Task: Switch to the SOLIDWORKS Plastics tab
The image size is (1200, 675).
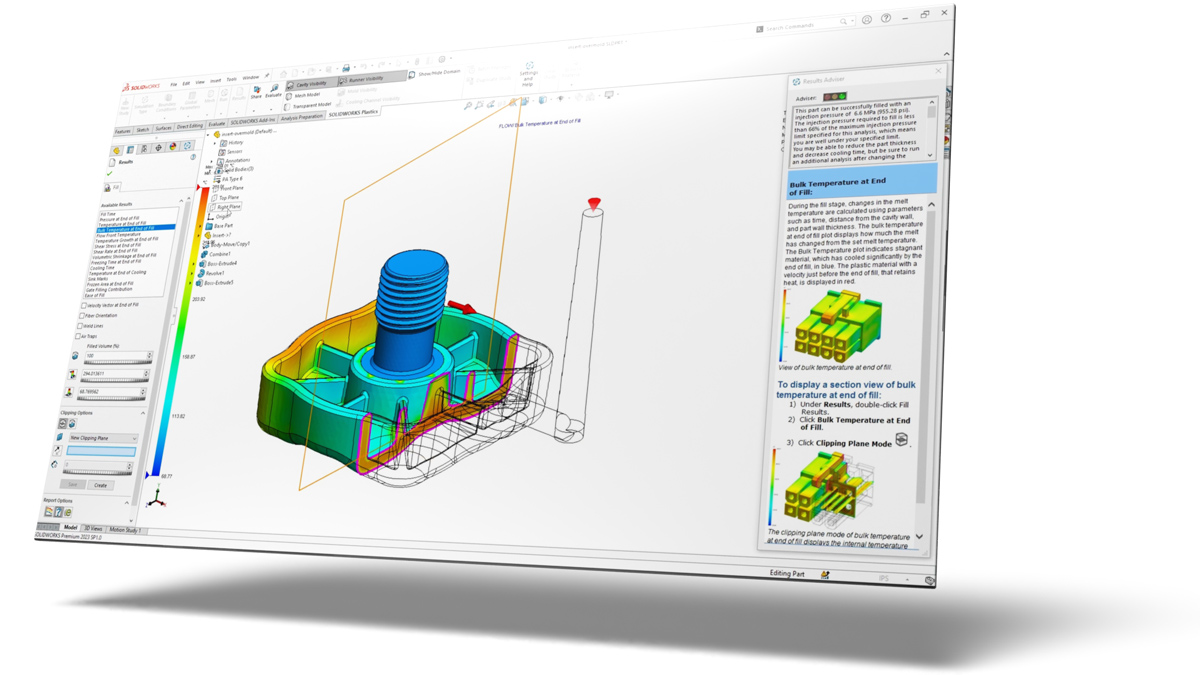Action: pos(353,113)
